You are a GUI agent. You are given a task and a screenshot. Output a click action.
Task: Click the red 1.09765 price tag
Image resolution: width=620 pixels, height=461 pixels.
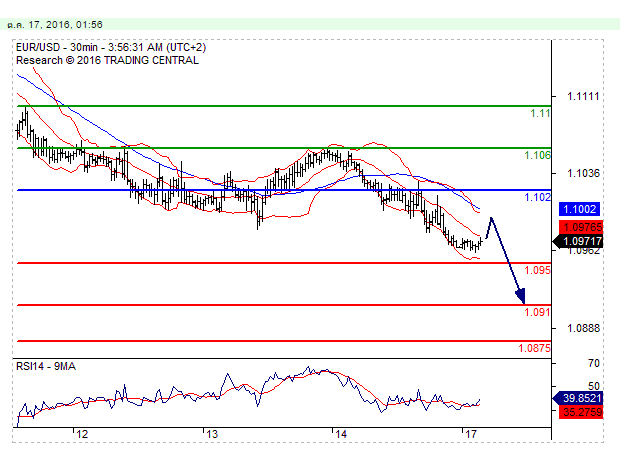[581, 227]
